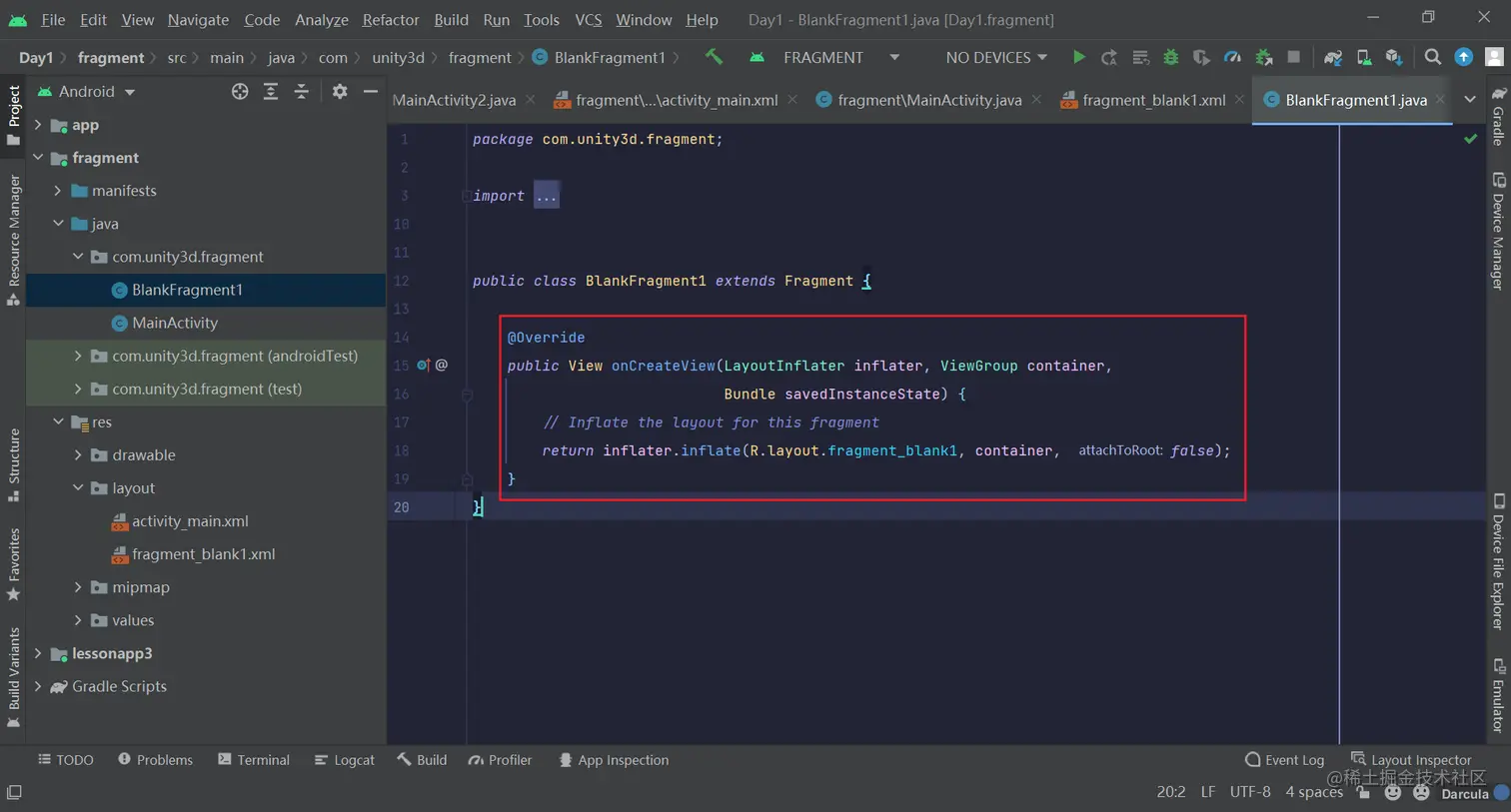
Task: Expand the values folder
Action: (78, 620)
